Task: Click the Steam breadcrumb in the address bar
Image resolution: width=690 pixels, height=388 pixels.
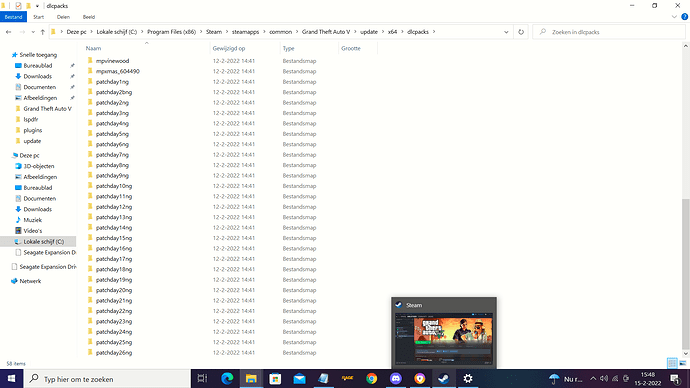Action: coord(214,32)
